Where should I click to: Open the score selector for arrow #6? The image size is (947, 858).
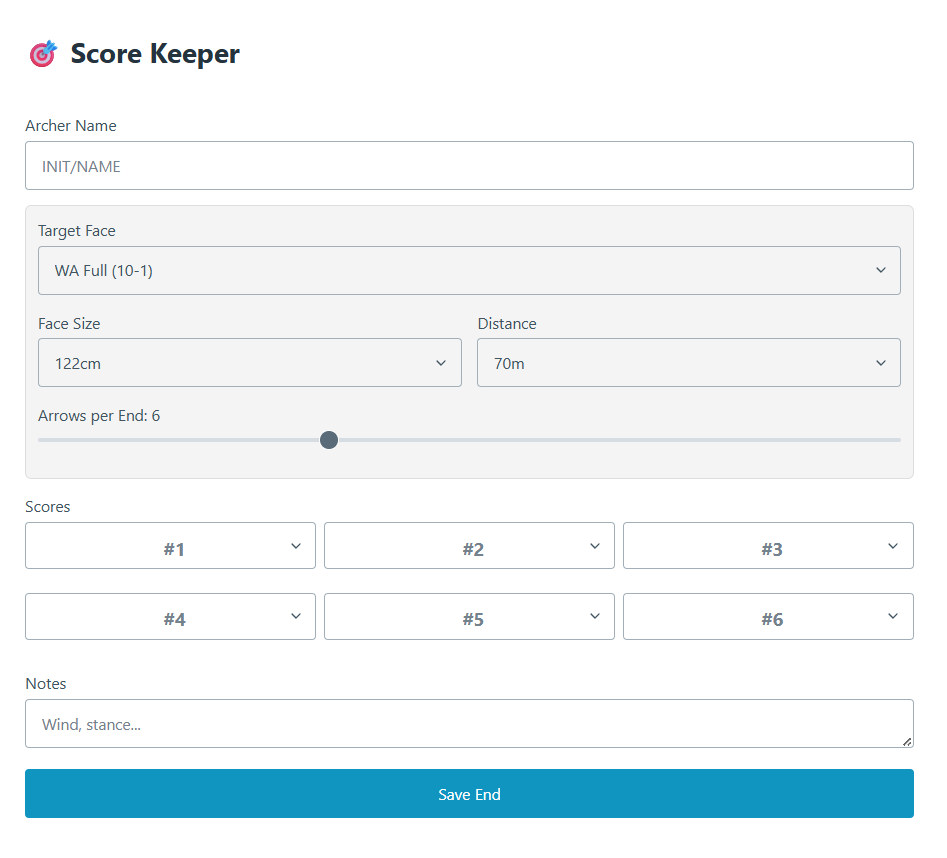(768, 616)
